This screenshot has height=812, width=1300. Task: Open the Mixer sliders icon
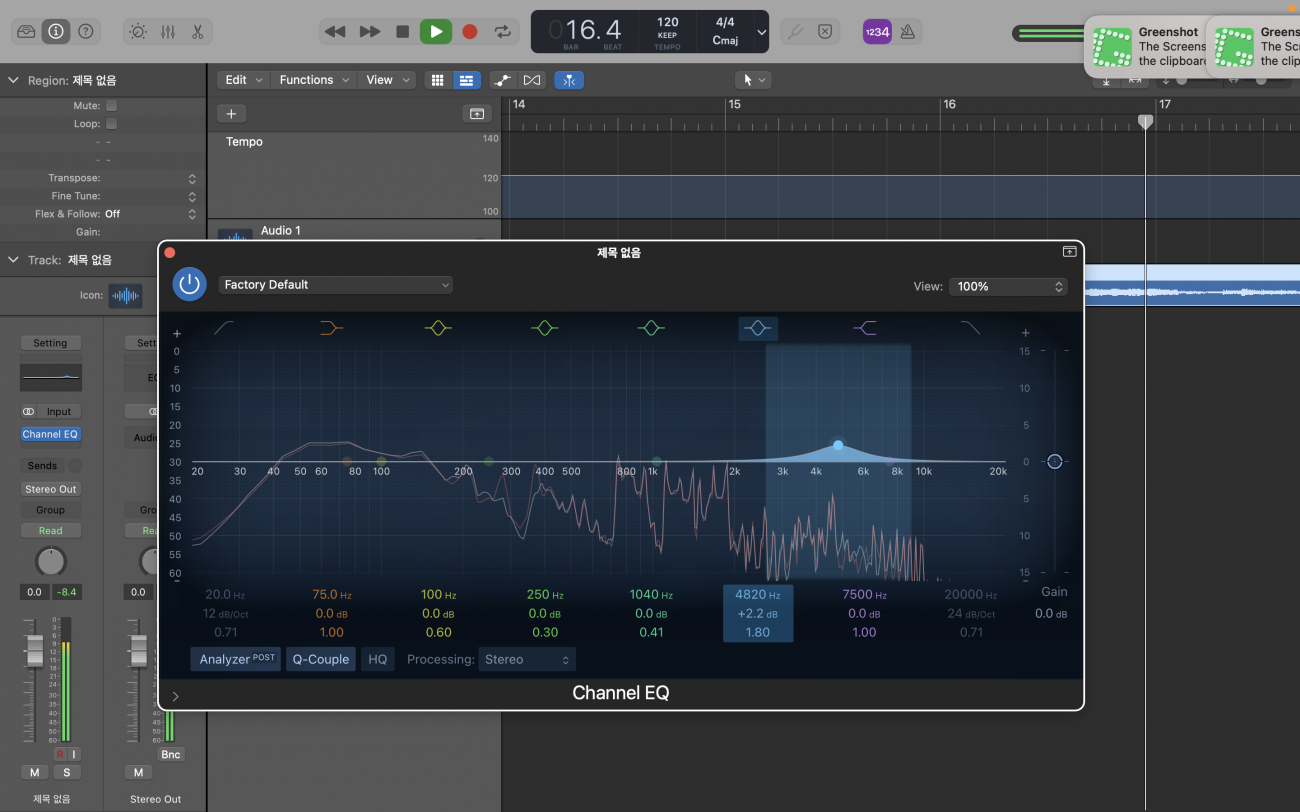167,31
